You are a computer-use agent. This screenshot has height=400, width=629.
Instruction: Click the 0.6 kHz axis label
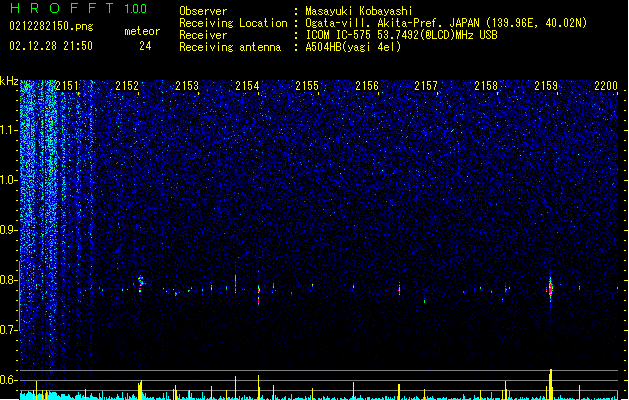click(x=9, y=380)
